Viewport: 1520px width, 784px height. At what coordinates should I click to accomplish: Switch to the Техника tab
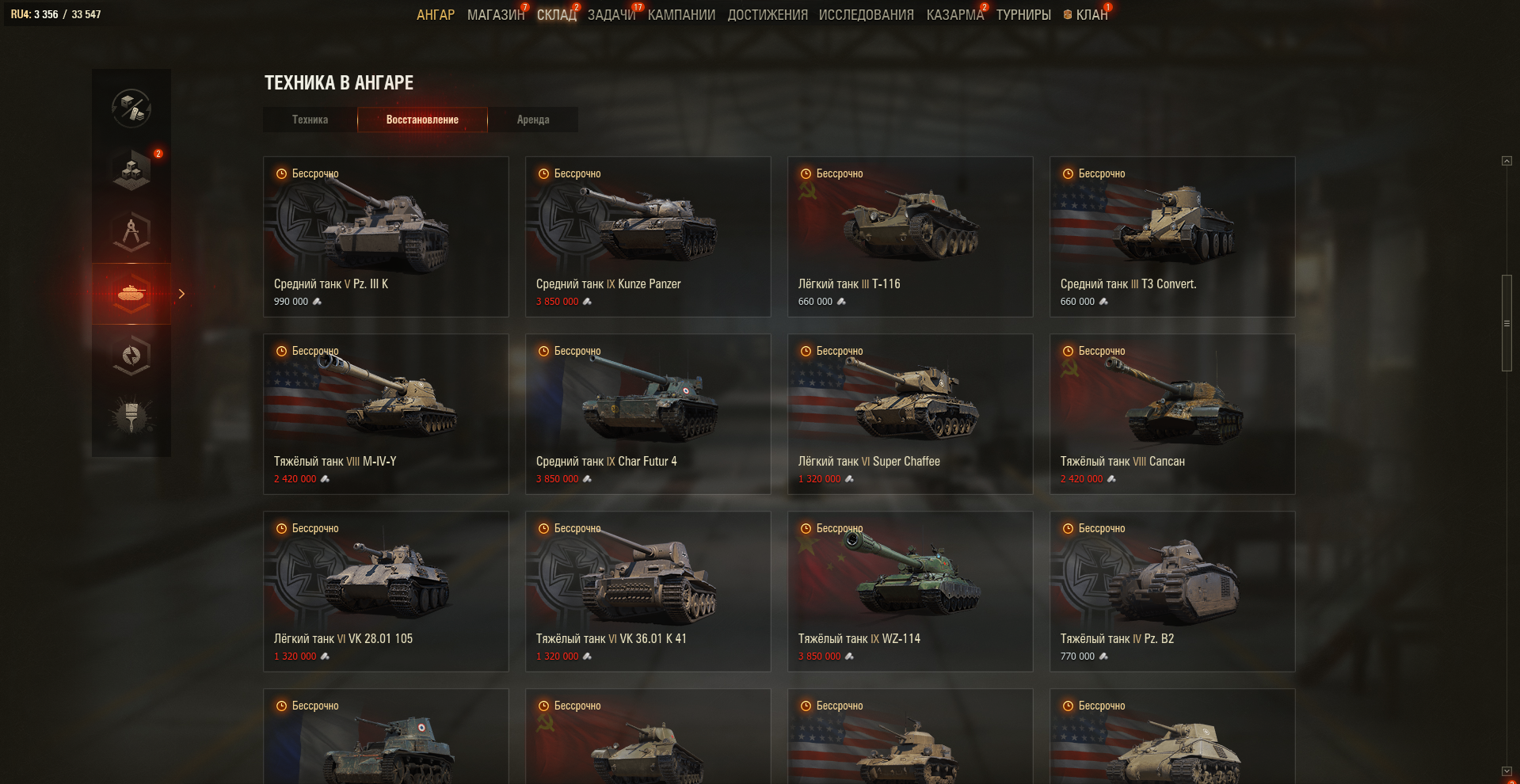(310, 120)
